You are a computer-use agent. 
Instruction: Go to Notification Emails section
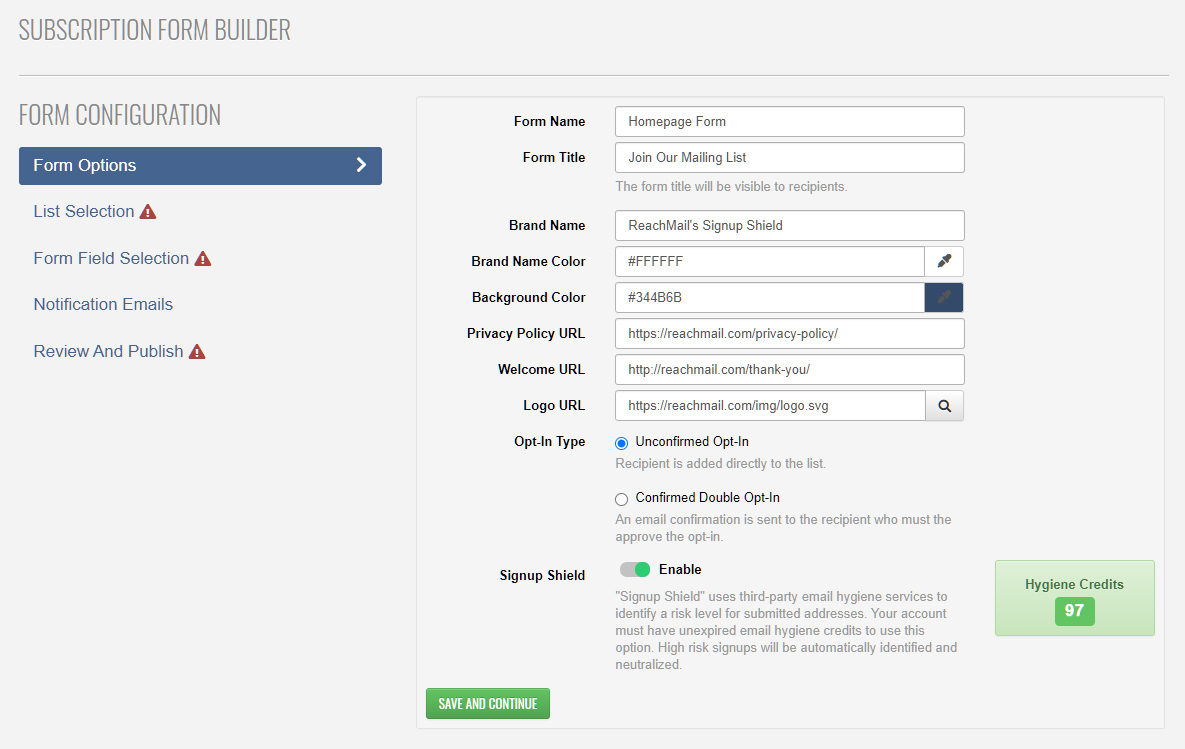[x=103, y=305]
